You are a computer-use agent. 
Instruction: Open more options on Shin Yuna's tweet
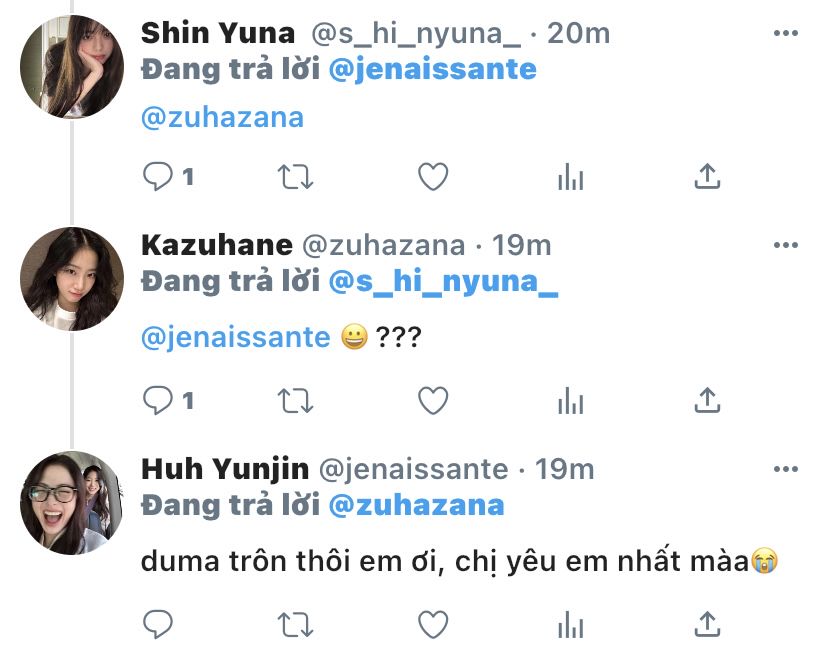coord(787,34)
